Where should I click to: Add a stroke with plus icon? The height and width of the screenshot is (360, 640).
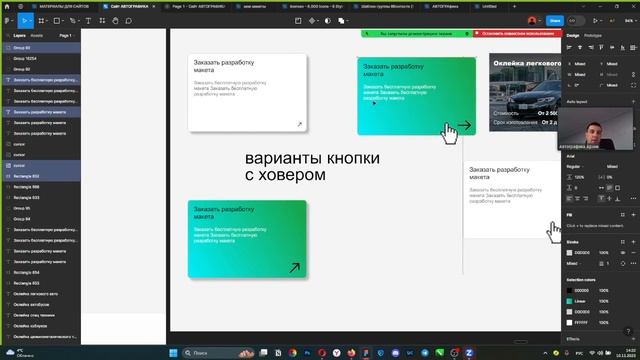(633, 242)
